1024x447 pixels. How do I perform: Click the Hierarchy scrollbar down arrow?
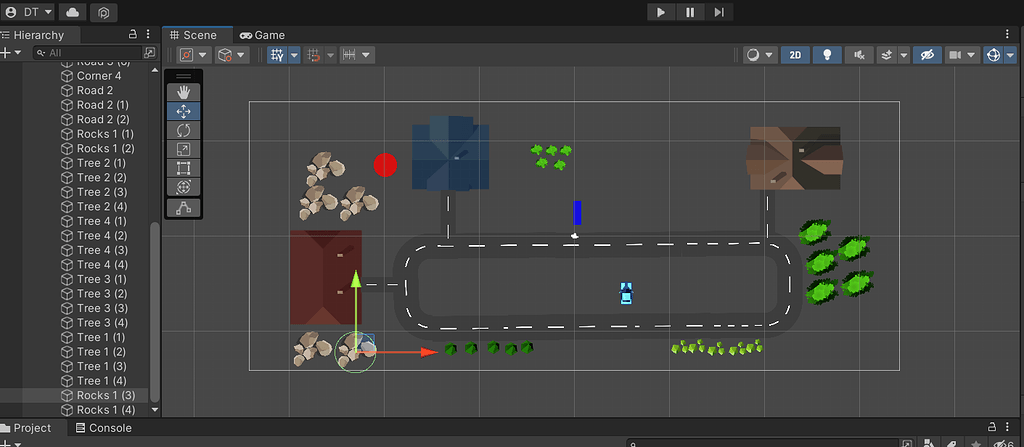[x=155, y=410]
